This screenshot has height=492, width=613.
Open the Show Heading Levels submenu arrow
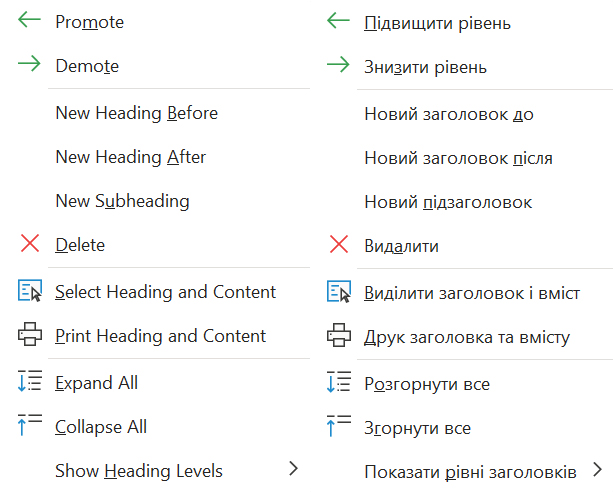point(293,469)
